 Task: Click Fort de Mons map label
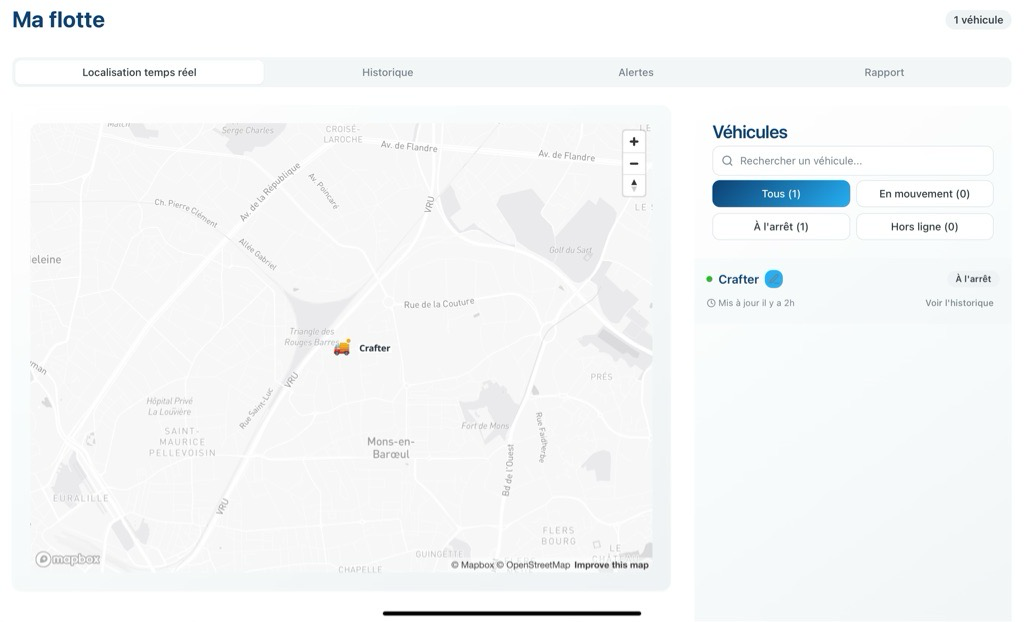click(485, 426)
